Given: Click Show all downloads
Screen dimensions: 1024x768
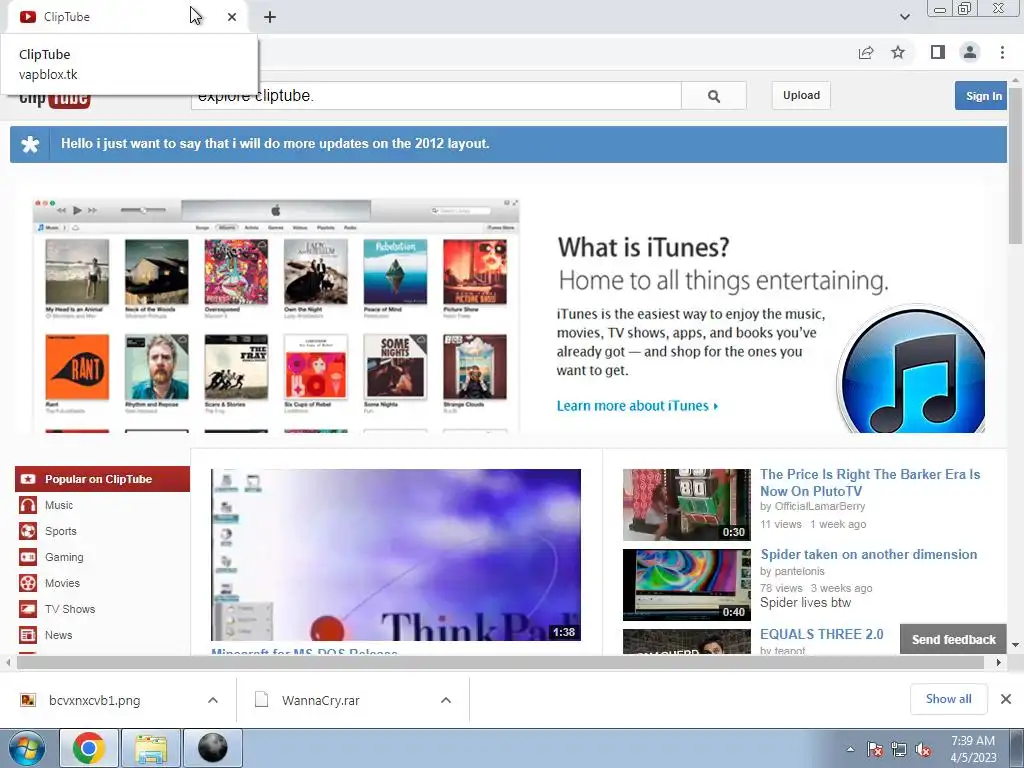Looking at the screenshot, I should tap(948, 699).
